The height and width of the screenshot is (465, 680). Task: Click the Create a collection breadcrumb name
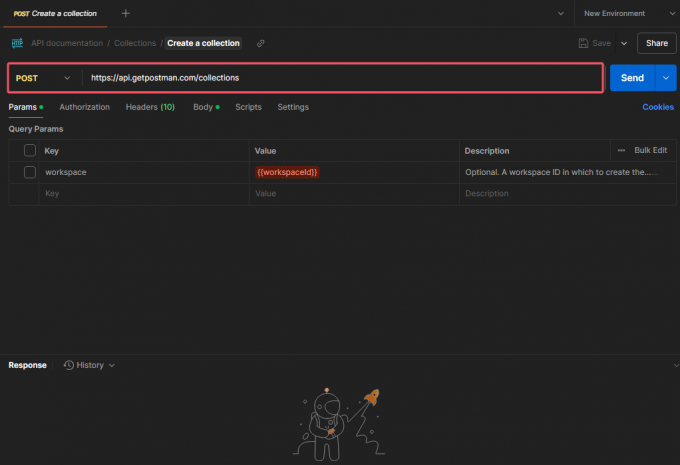coord(203,43)
